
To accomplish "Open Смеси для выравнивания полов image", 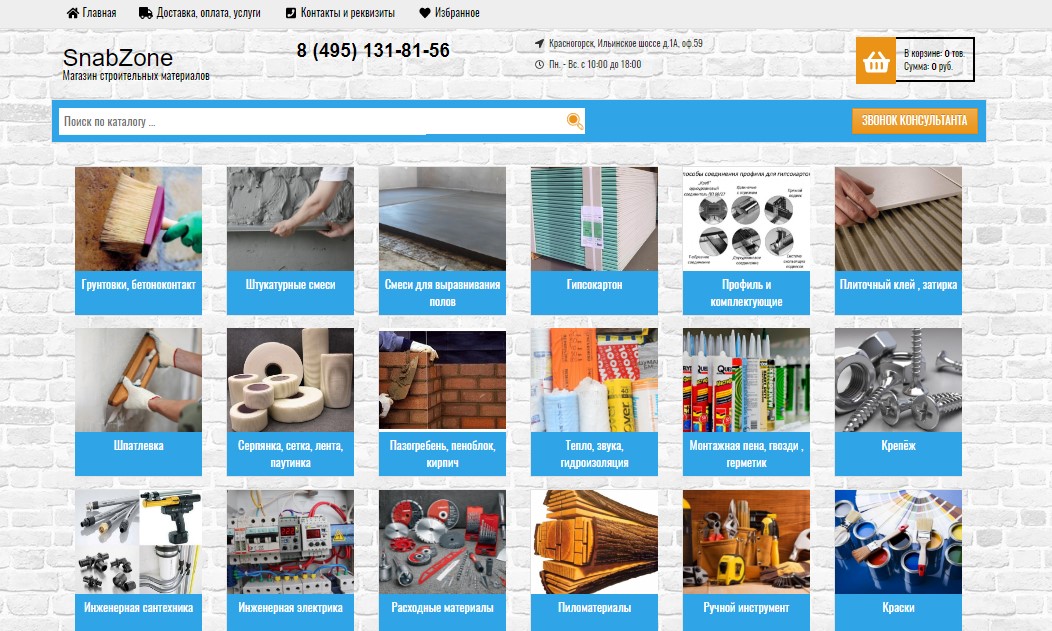I will click(442, 219).
